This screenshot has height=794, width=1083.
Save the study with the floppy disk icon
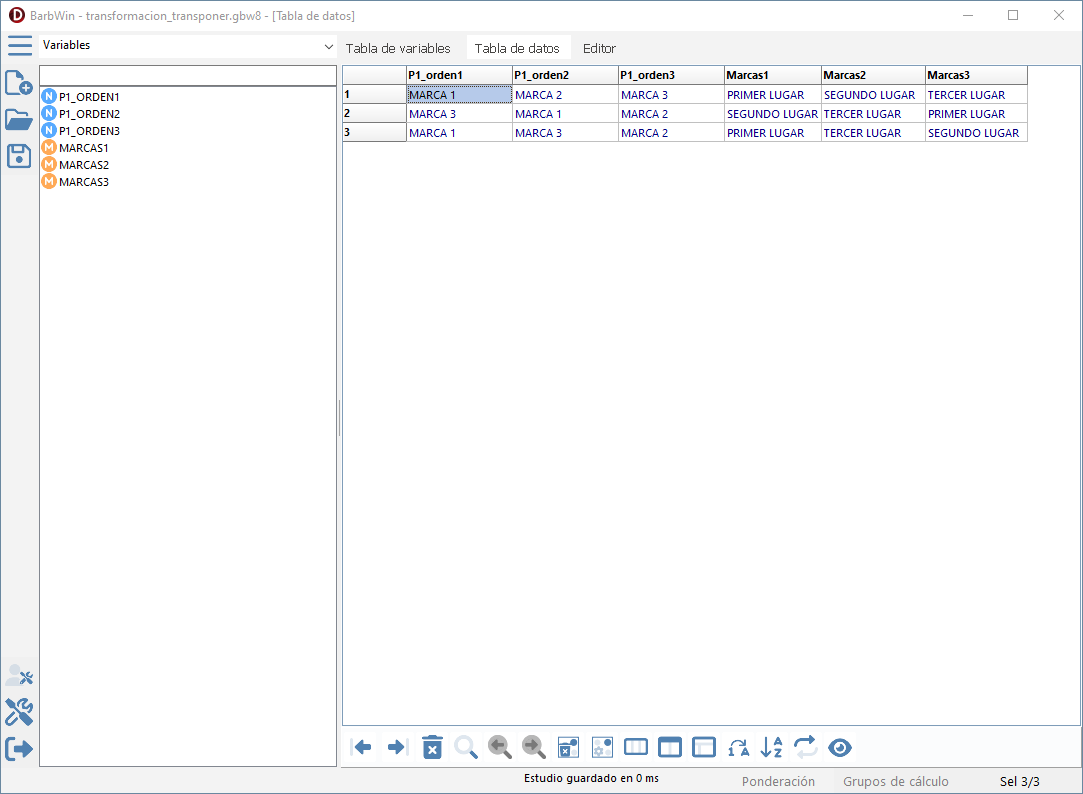coord(19,156)
